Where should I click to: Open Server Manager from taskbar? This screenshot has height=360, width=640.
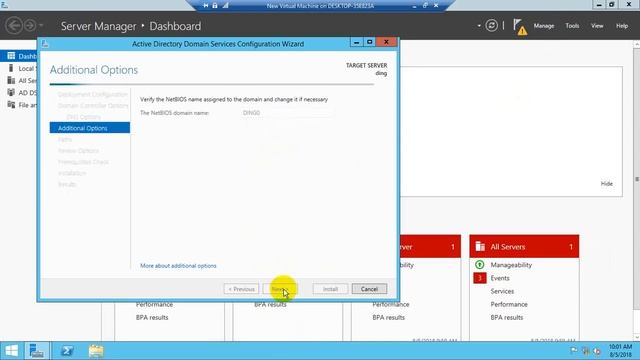pos(37,351)
